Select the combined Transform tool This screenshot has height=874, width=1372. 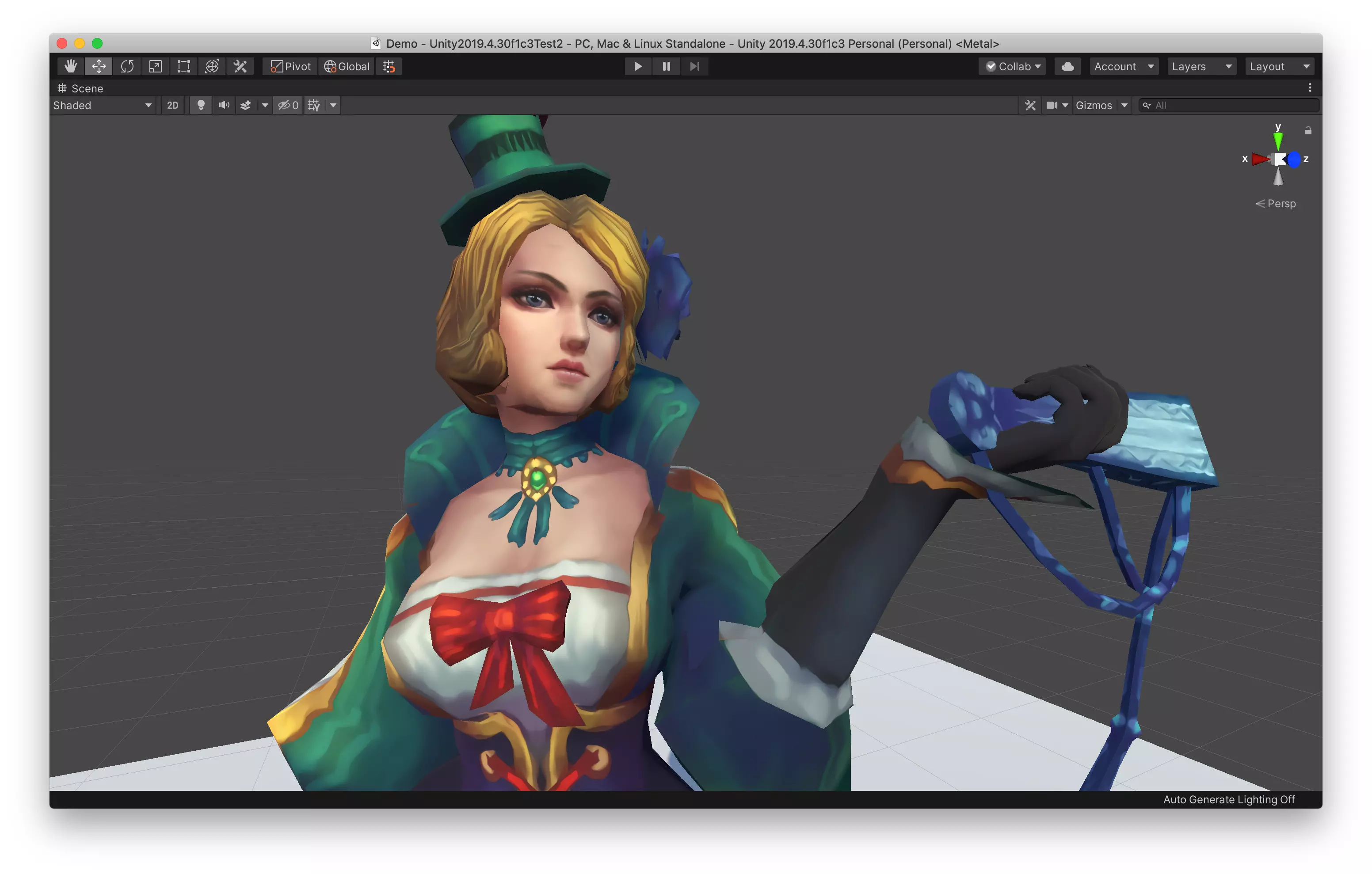tap(212, 67)
